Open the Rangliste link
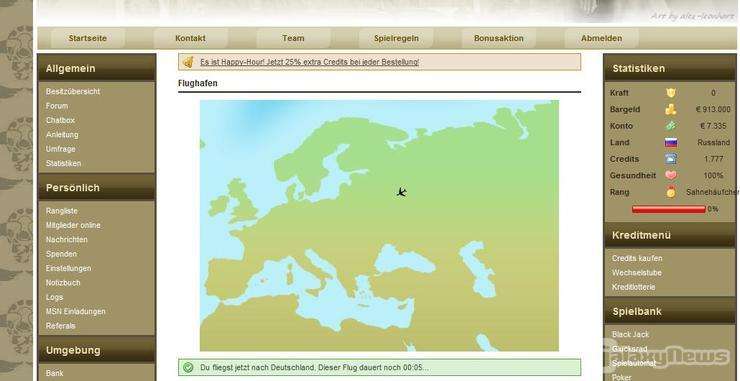 coord(61,211)
